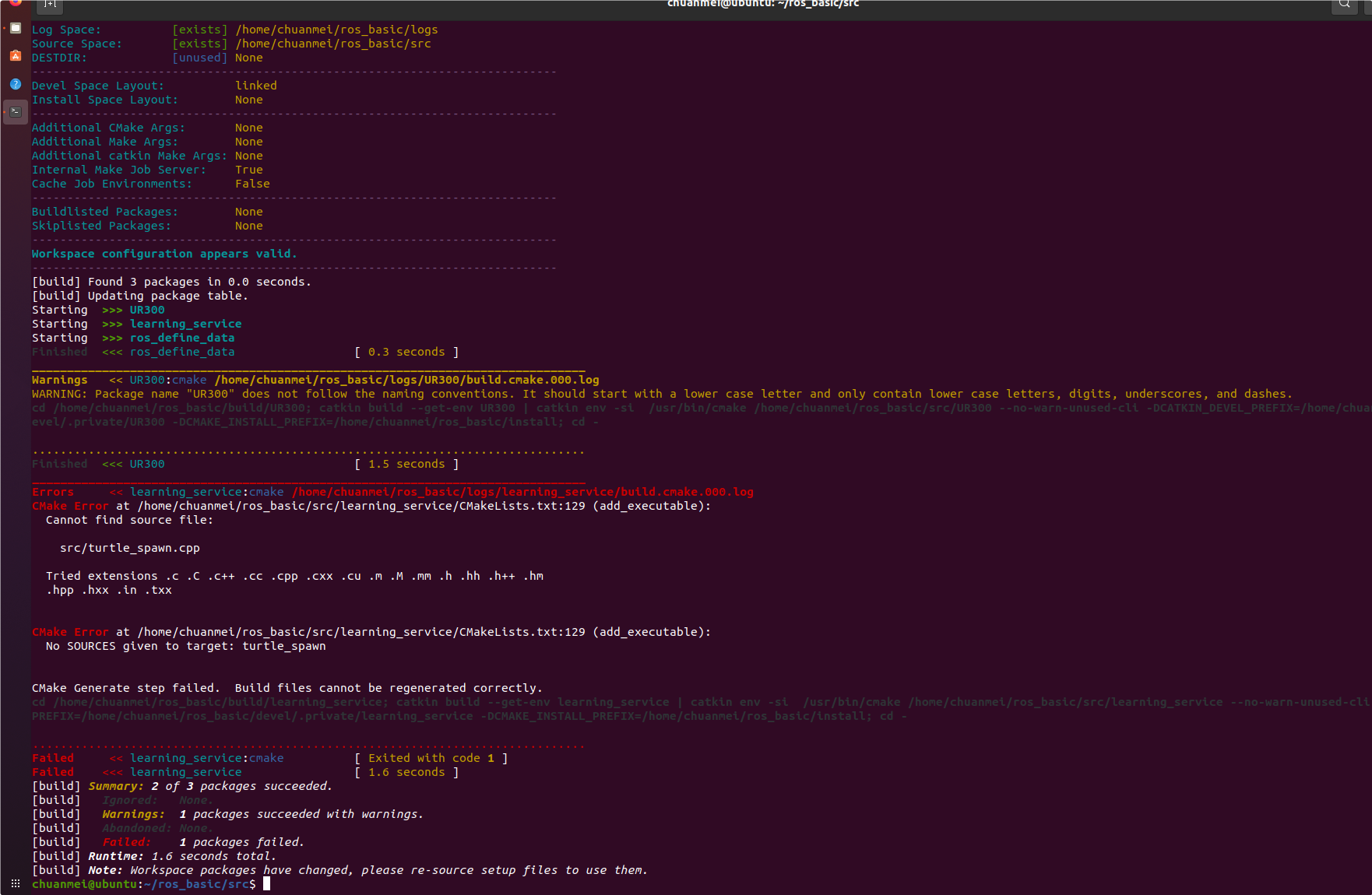1372x895 pixels.
Task: Open the terminal menu at the far top right
Action: [1366, 5]
